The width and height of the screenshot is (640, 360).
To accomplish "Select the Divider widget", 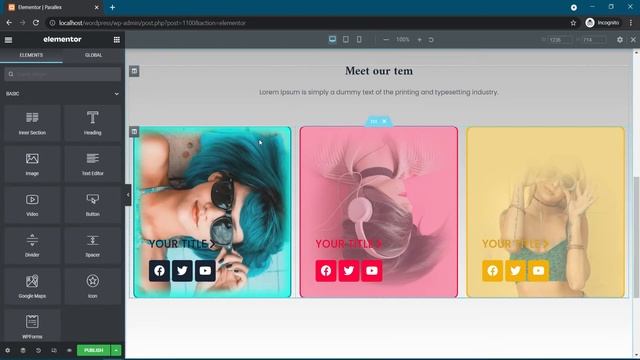I will 32,245.
